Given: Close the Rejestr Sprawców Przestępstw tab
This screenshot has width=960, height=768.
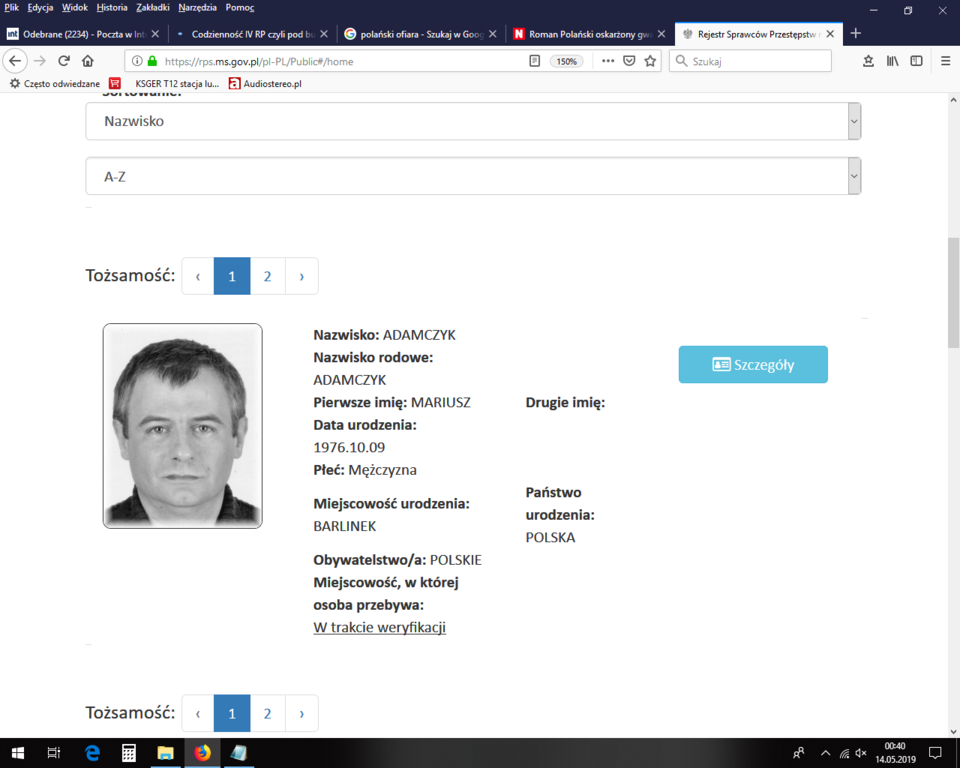Looking at the screenshot, I should pyautogui.click(x=830, y=34).
